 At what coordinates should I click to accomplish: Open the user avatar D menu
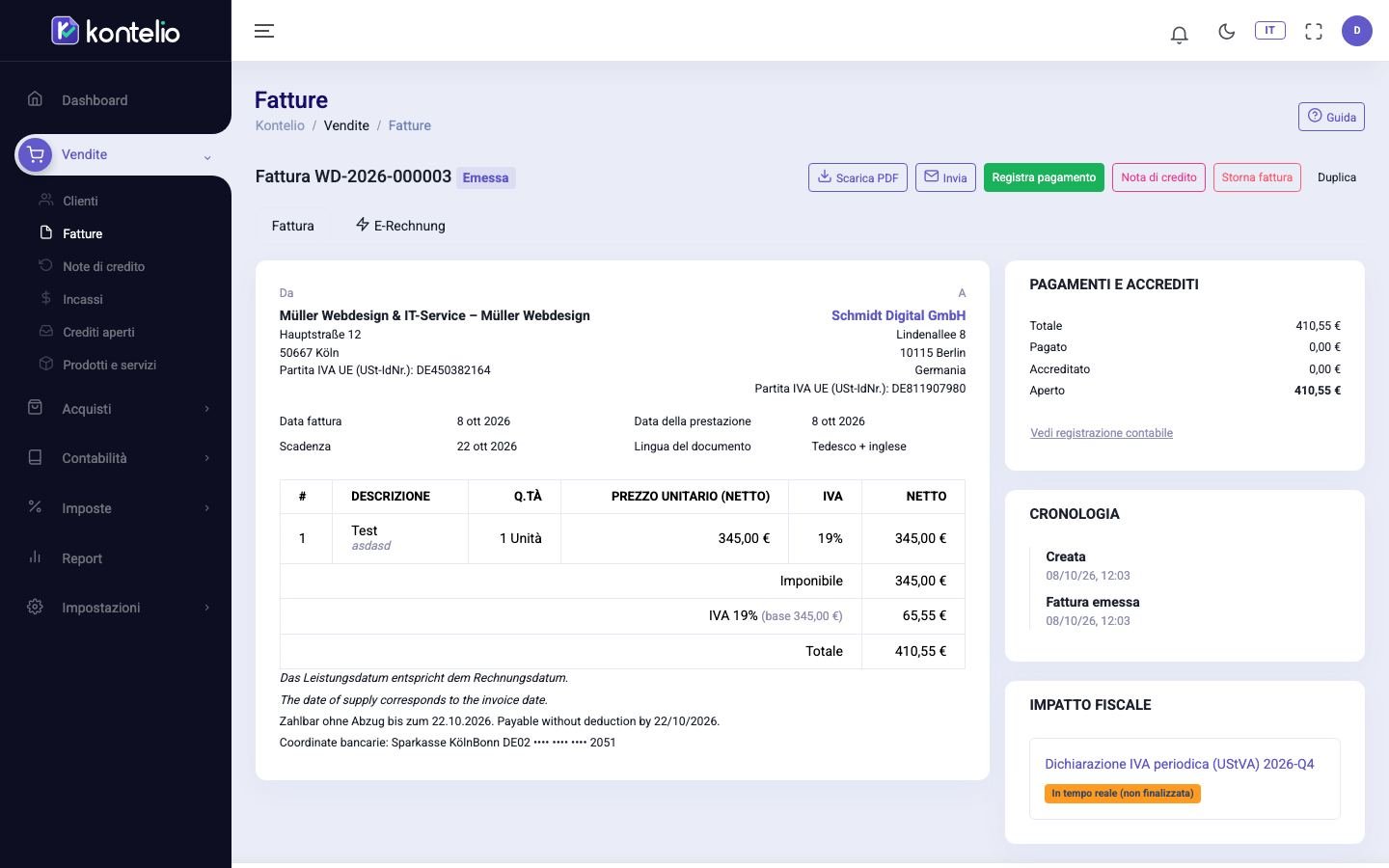(x=1356, y=31)
